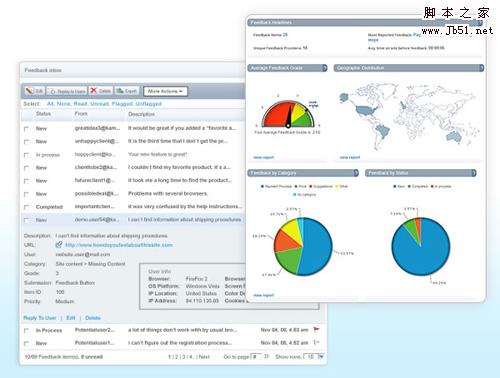Click Edit link below feedback details

(x=71, y=318)
